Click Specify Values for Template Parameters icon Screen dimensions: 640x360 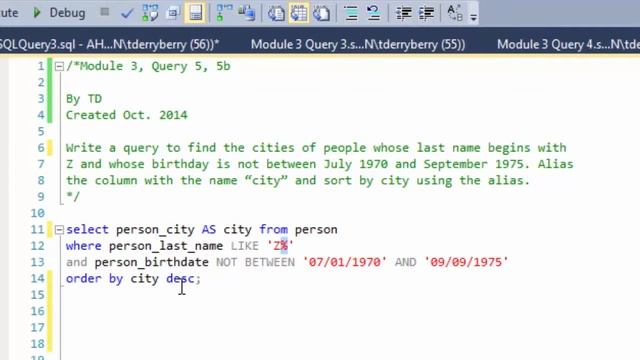point(455,13)
